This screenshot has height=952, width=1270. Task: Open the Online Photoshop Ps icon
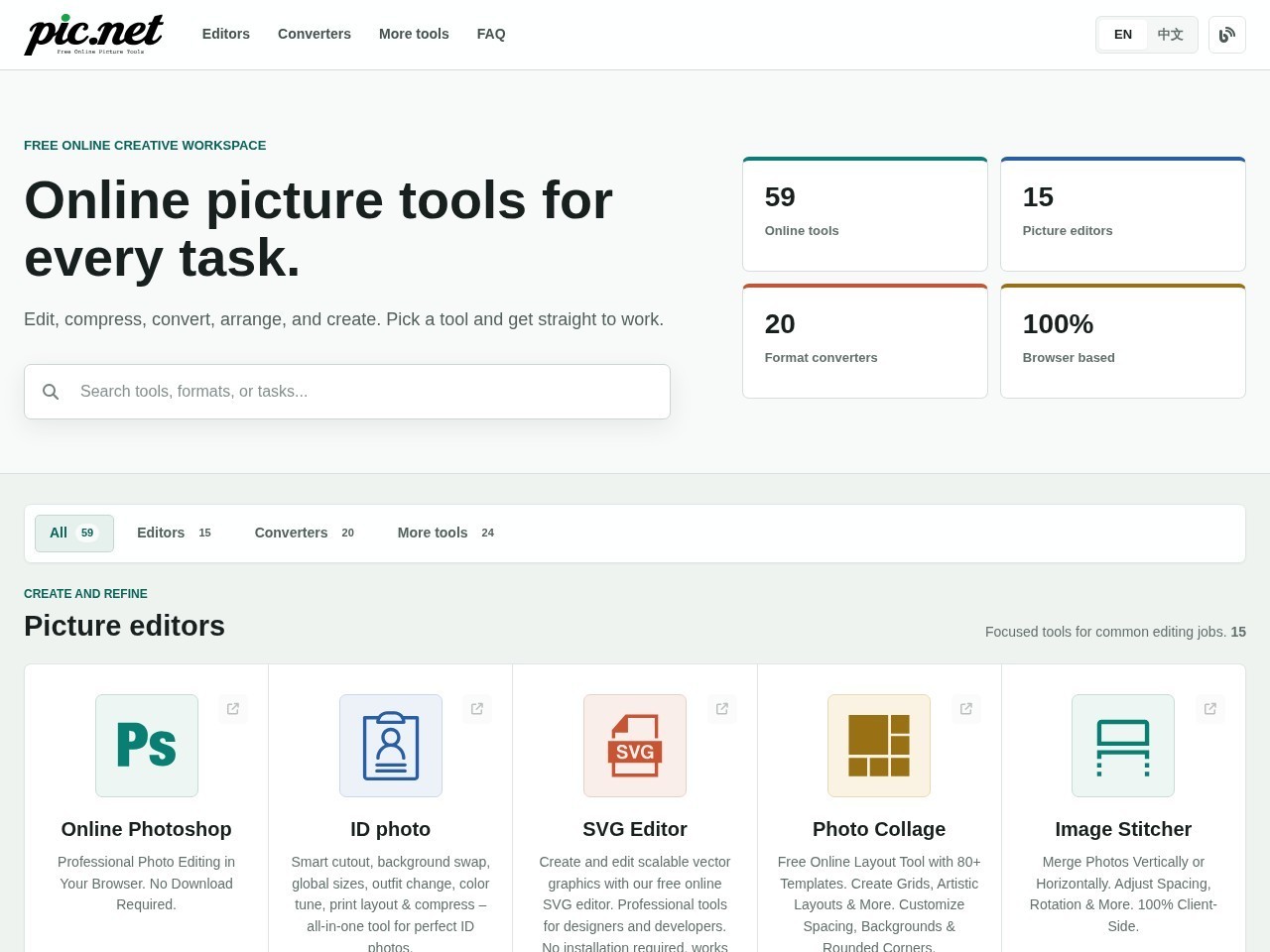pyautogui.click(x=147, y=746)
